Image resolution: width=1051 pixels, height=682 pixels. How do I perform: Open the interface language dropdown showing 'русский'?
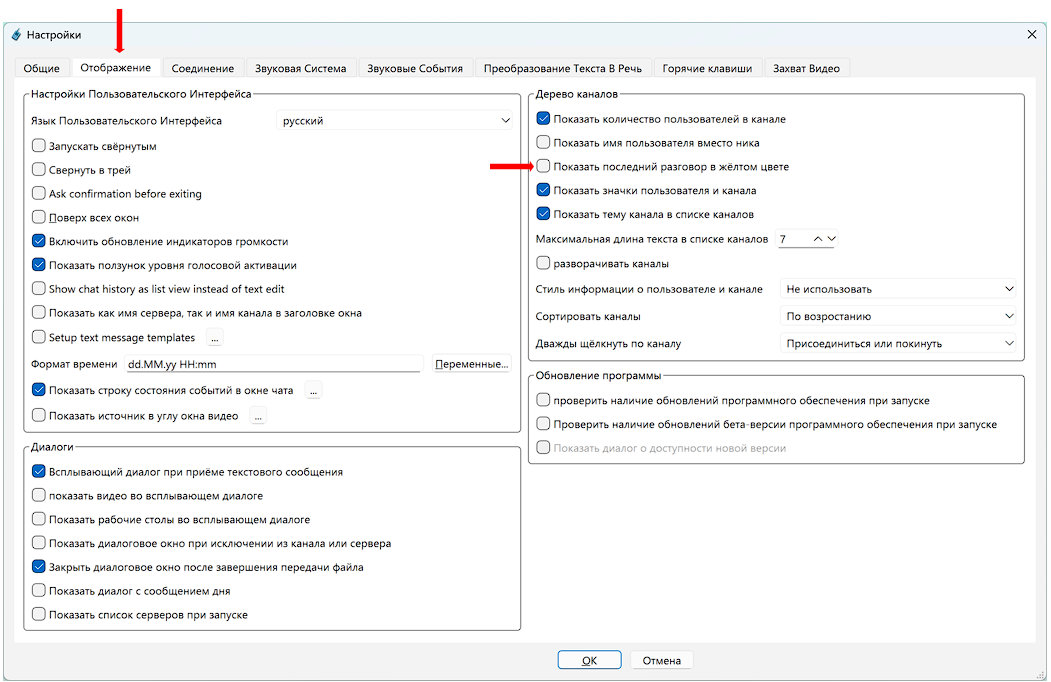(x=395, y=121)
